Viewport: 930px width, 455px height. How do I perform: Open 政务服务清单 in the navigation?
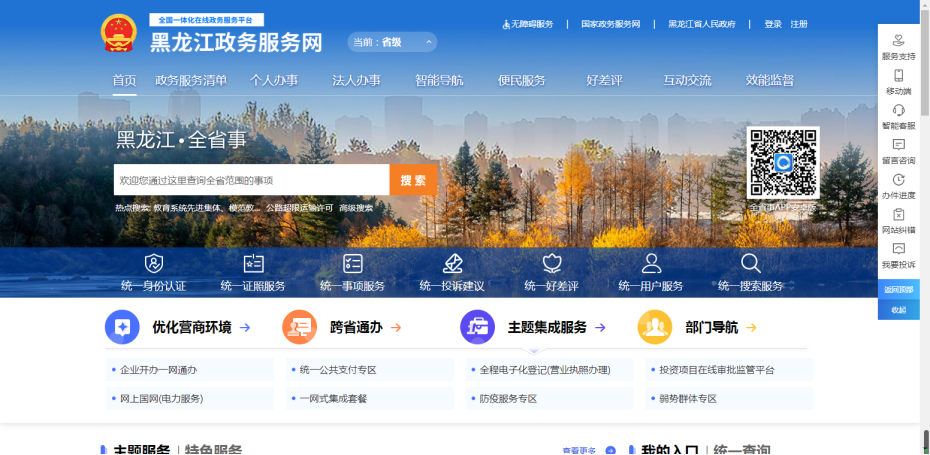[191, 81]
